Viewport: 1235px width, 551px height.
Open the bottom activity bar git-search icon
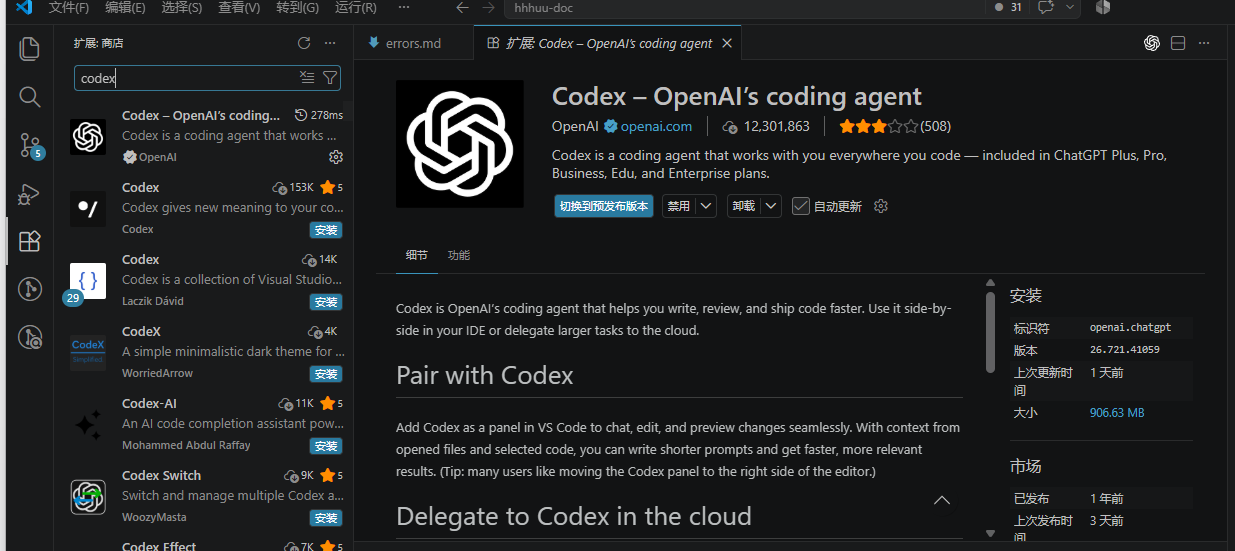coord(30,337)
